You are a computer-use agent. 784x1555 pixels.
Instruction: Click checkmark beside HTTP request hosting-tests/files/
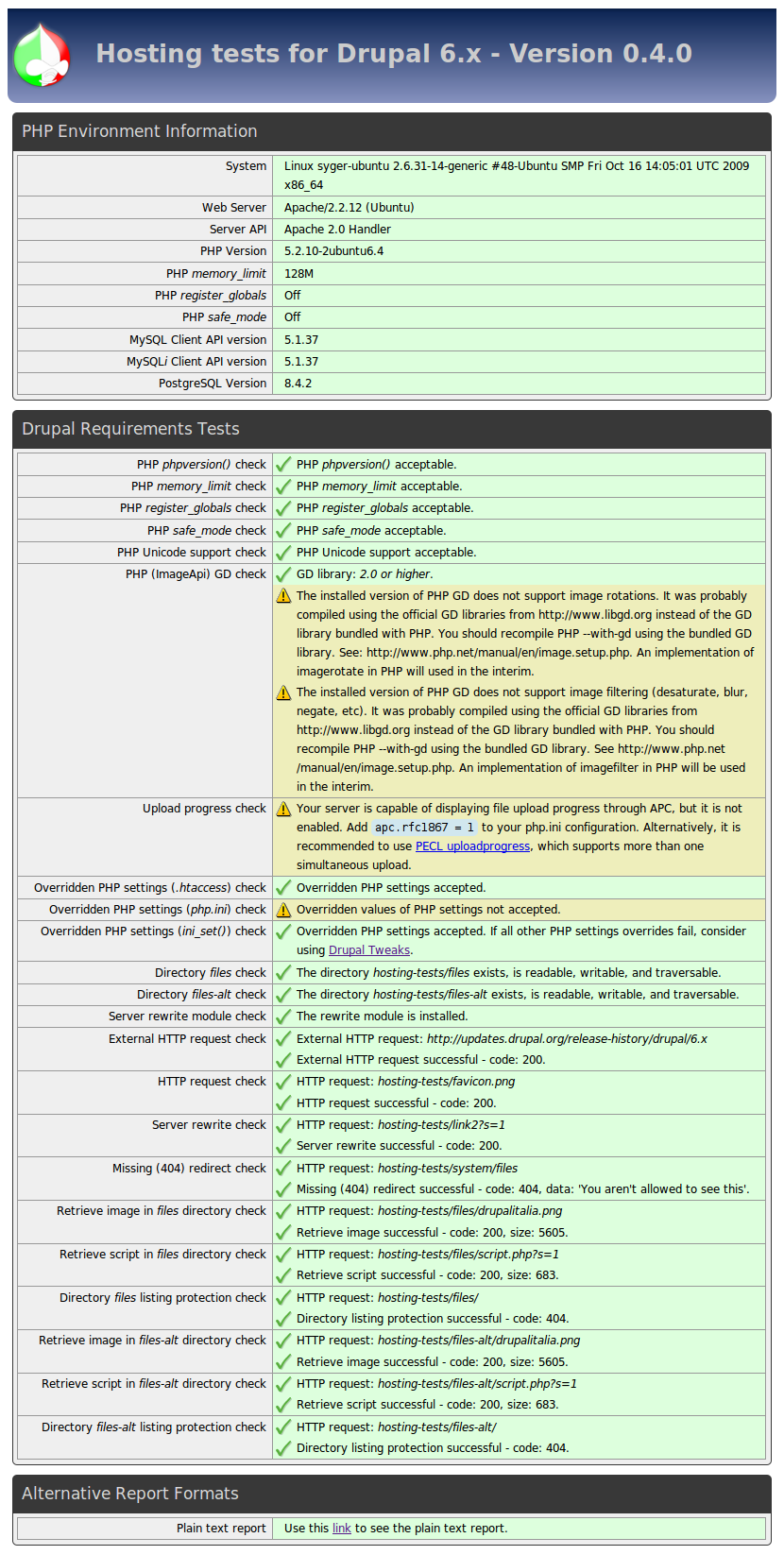(x=283, y=1298)
